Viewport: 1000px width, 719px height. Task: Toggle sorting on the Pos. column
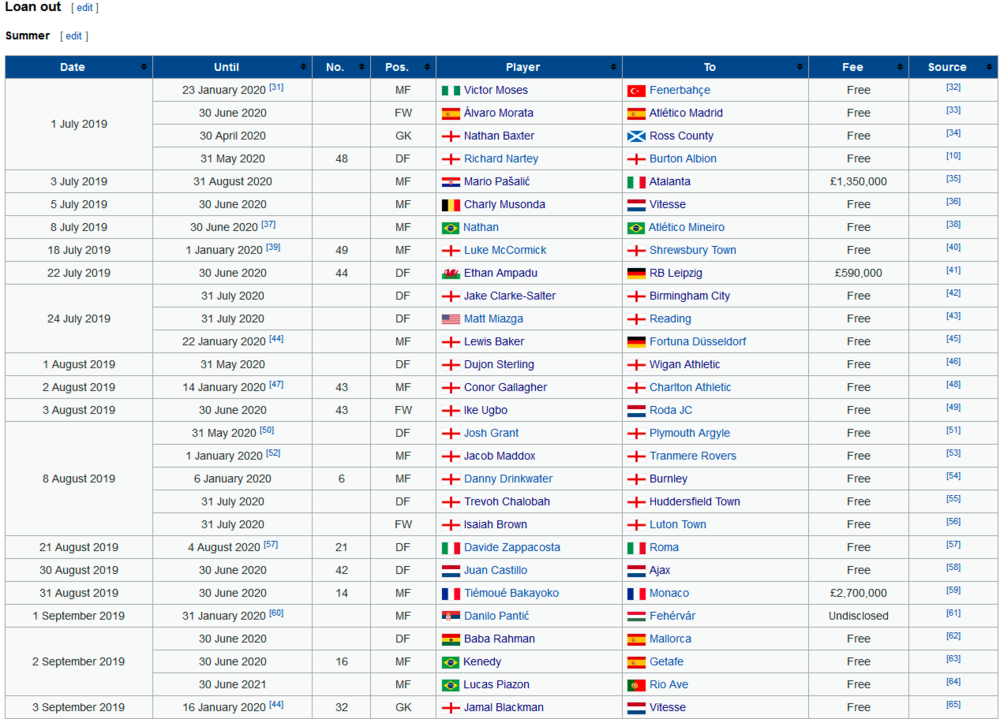[427, 67]
